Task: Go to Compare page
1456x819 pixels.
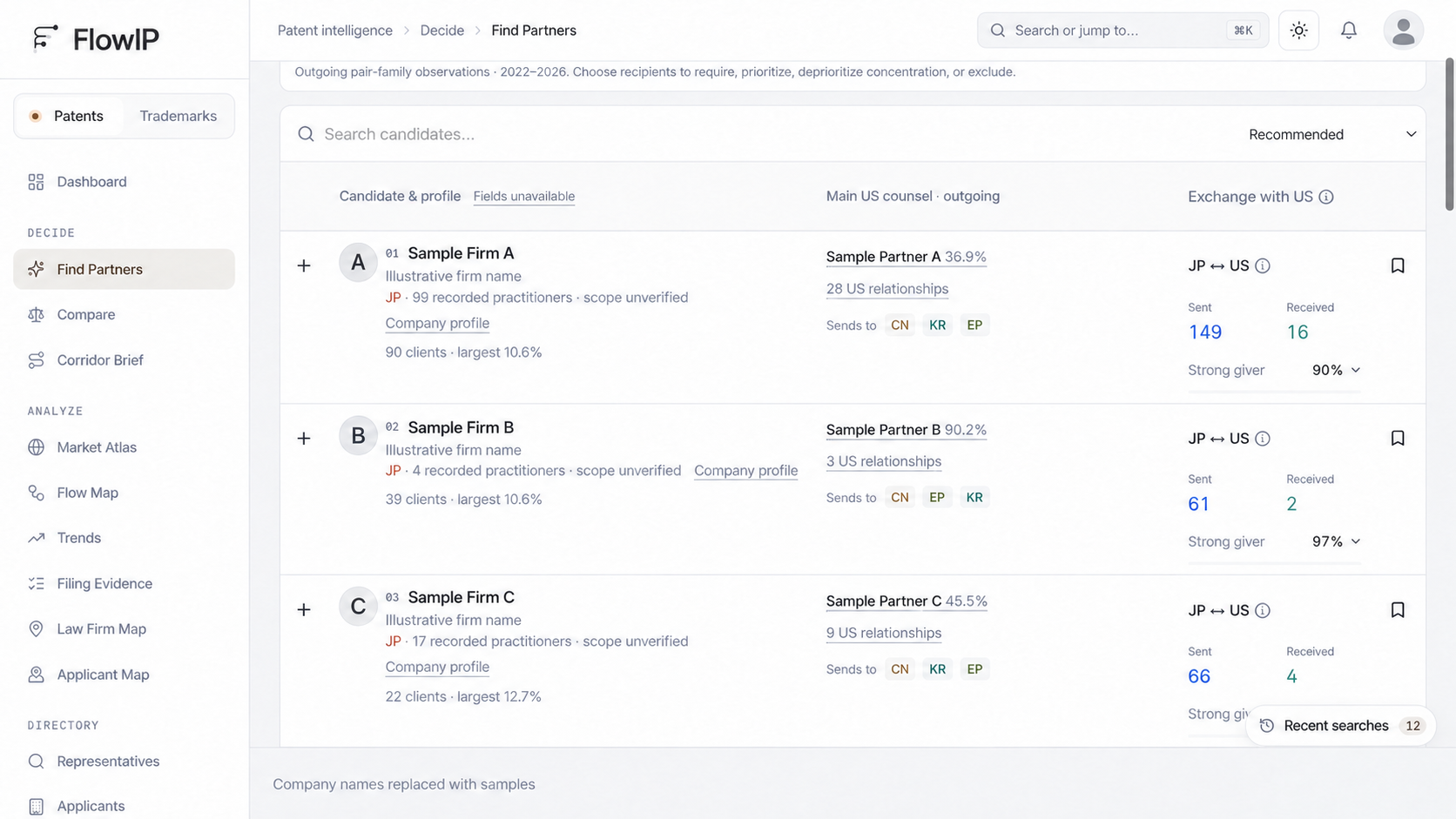Action: [x=124, y=314]
